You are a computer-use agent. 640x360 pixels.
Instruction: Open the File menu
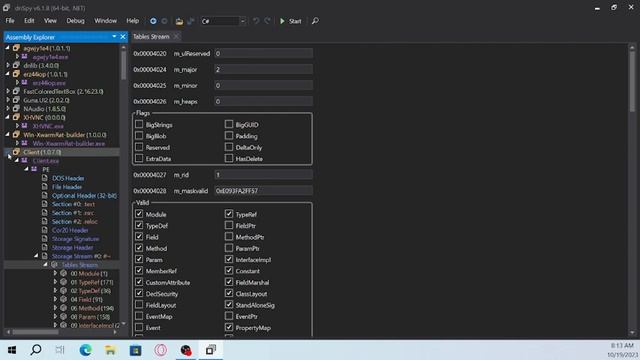(10, 21)
